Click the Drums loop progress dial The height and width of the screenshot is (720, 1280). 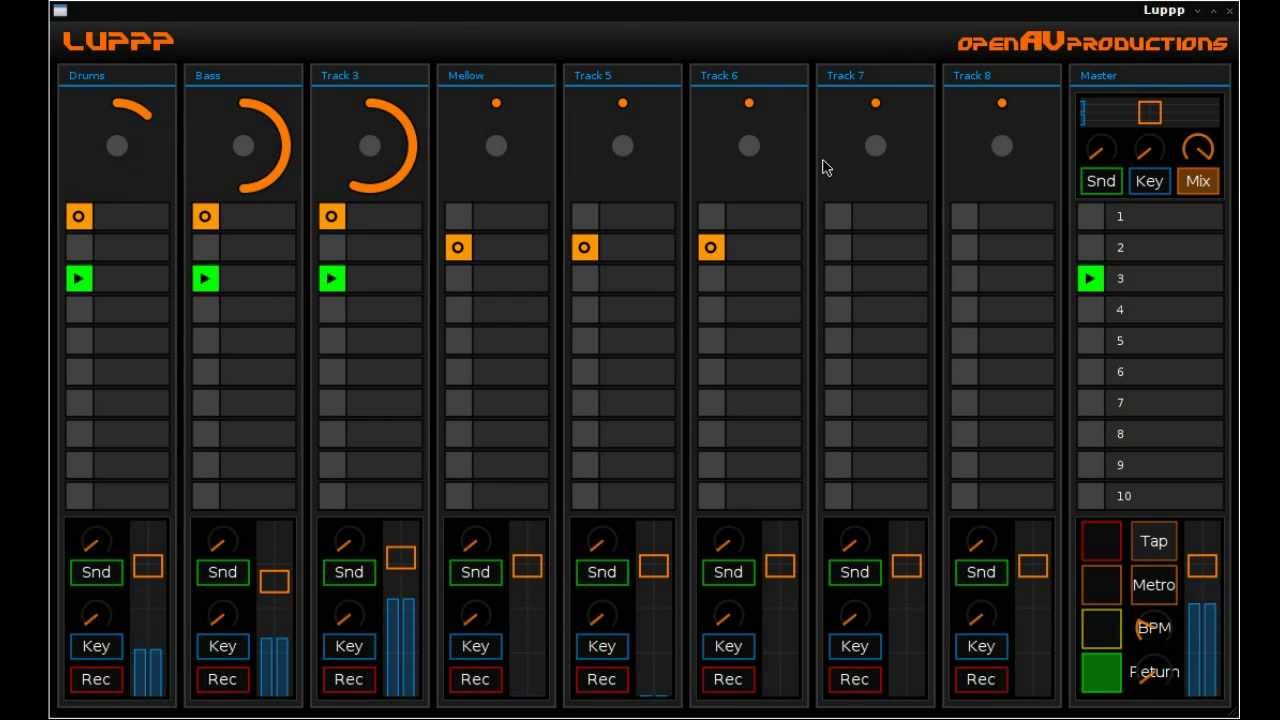[117, 146]
